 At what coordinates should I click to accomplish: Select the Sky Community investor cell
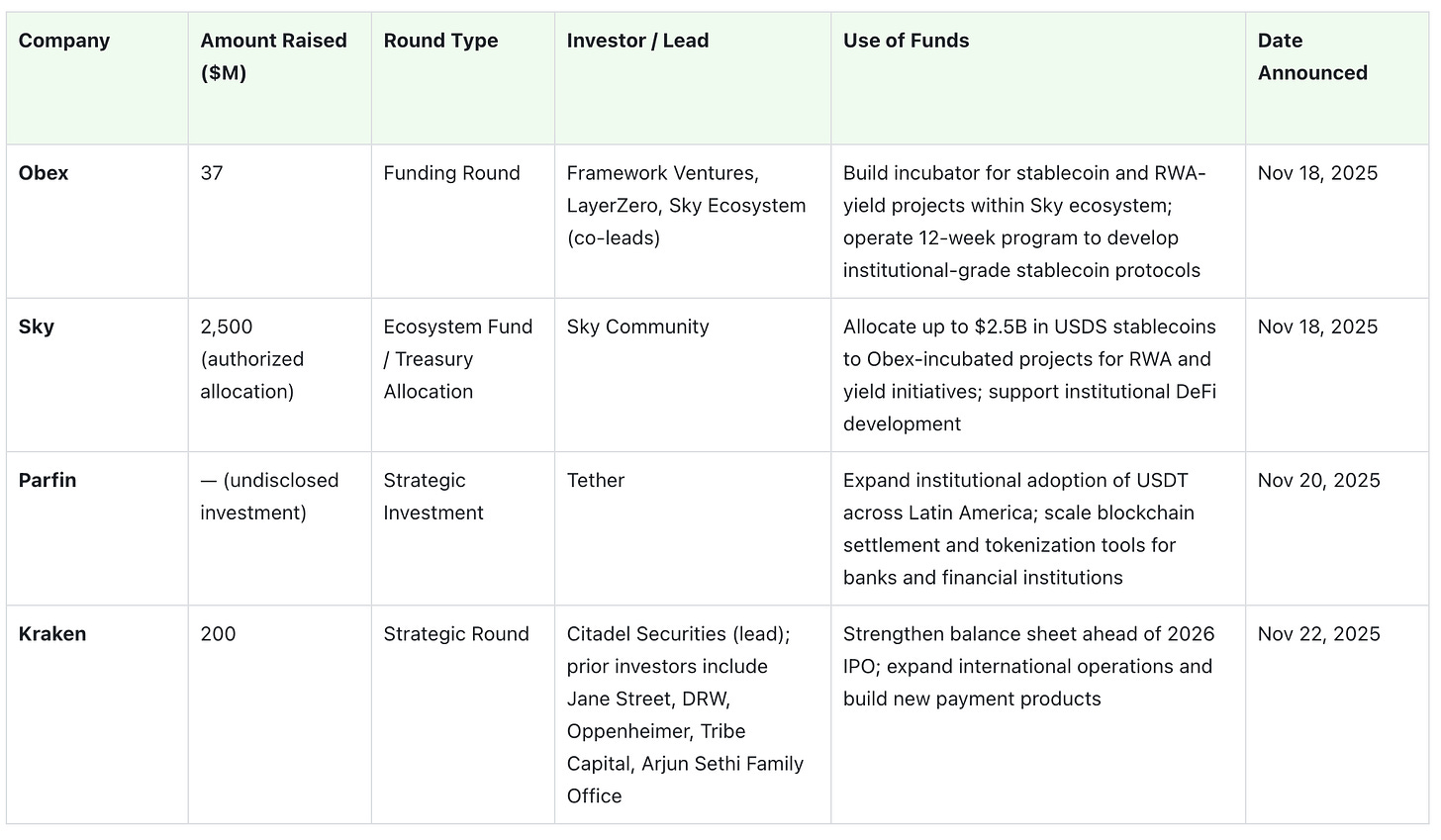(x=637, y=327)
